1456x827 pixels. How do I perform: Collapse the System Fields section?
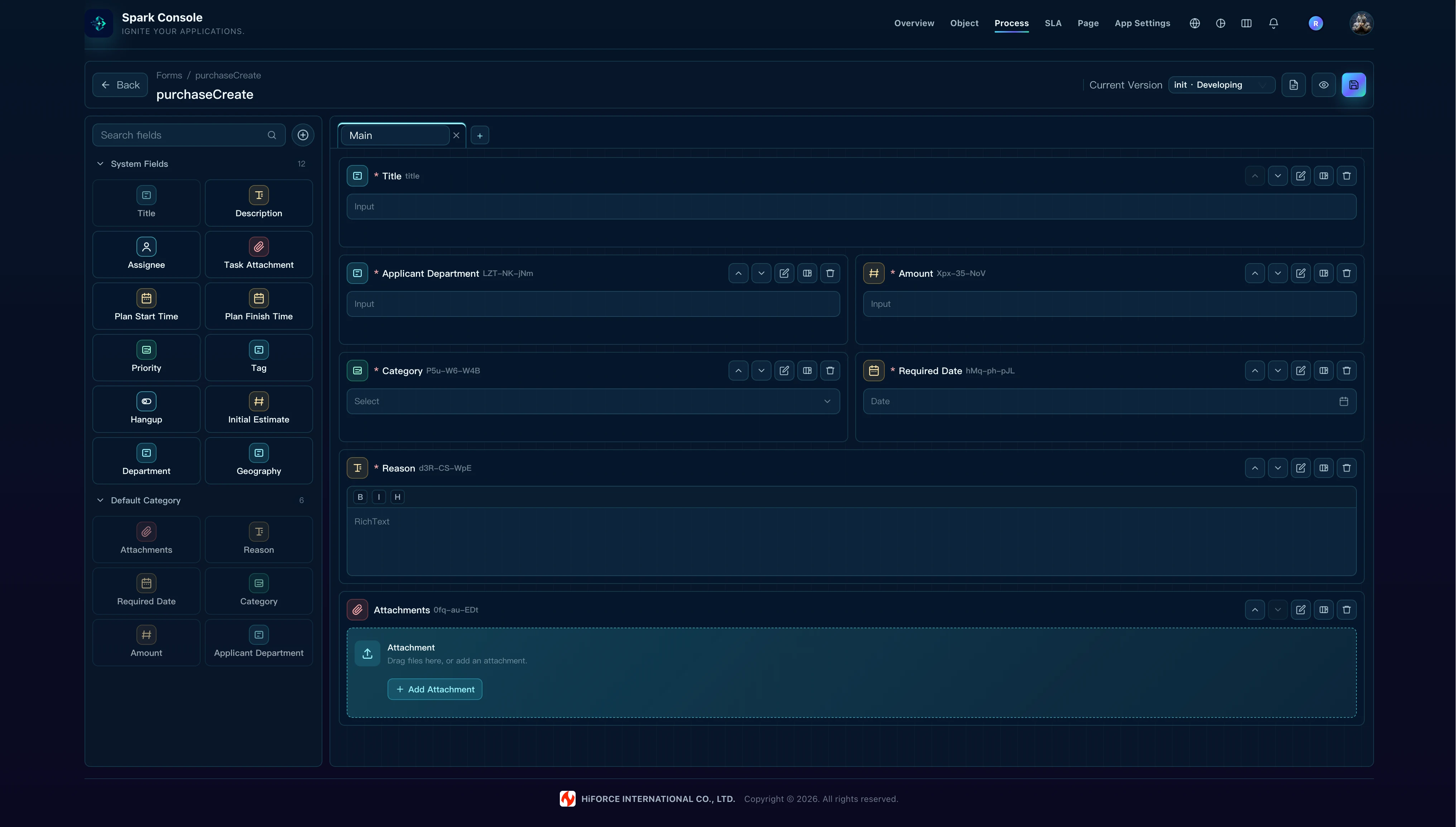(100, 164)
